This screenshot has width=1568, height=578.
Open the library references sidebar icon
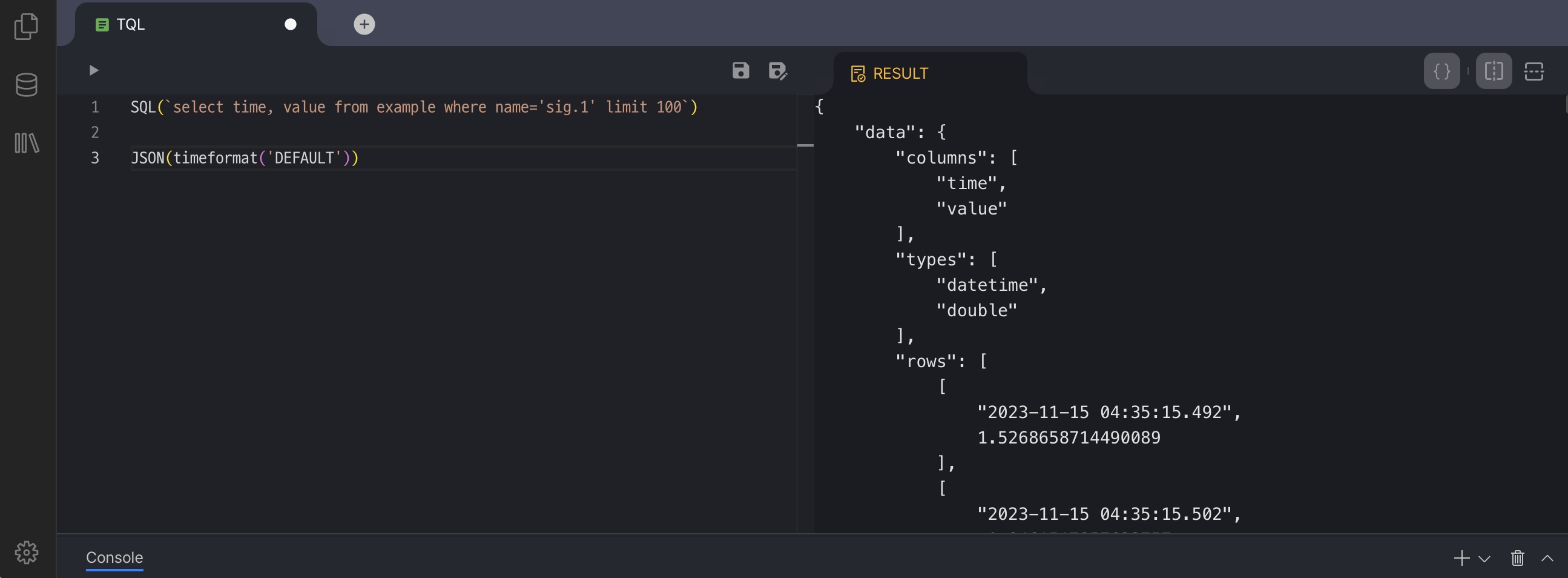click(26, 144)
